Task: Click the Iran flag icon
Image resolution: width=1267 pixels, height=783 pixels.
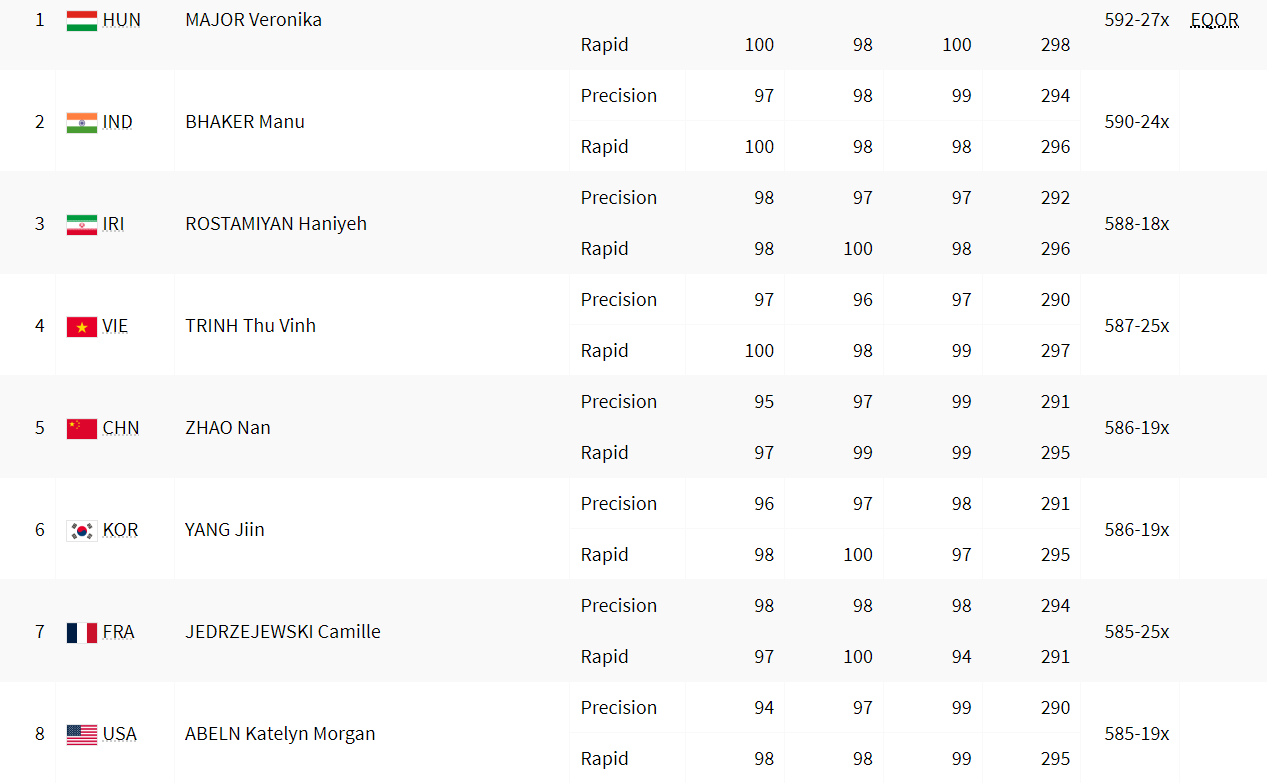Action: pyautogui.click(x=82, y=225)
